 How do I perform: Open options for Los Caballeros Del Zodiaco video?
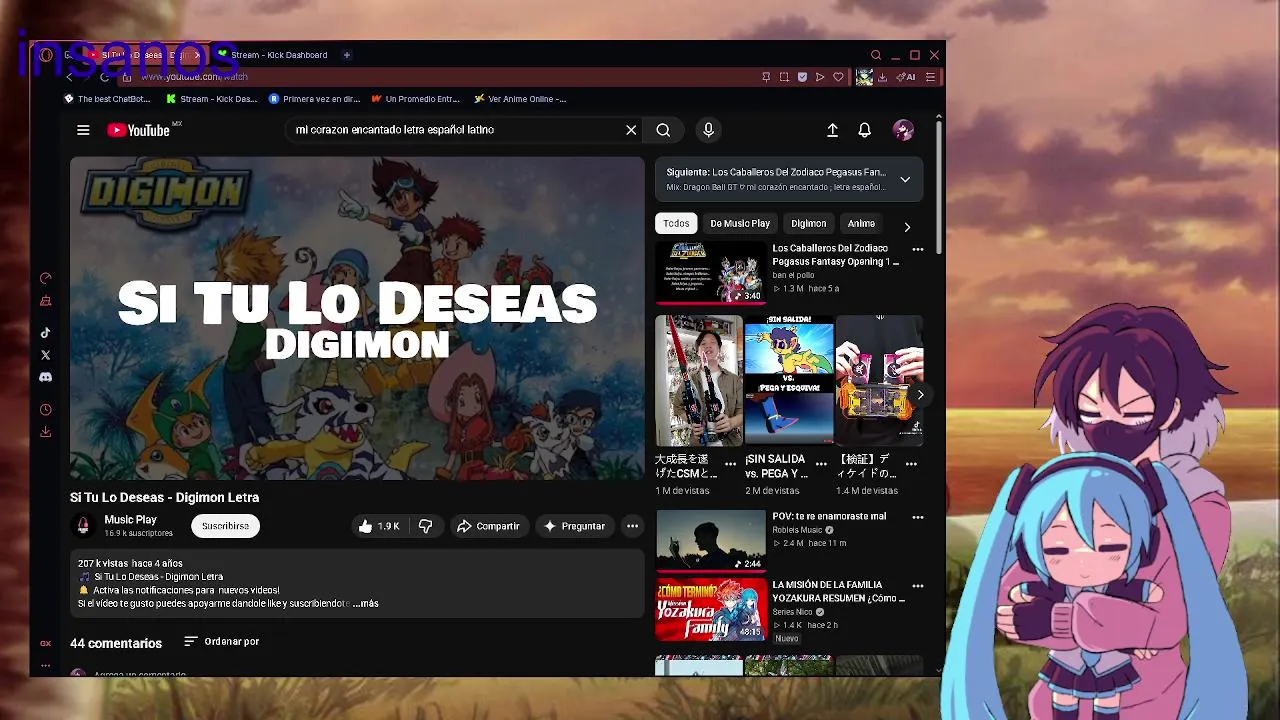click(918, 249)
